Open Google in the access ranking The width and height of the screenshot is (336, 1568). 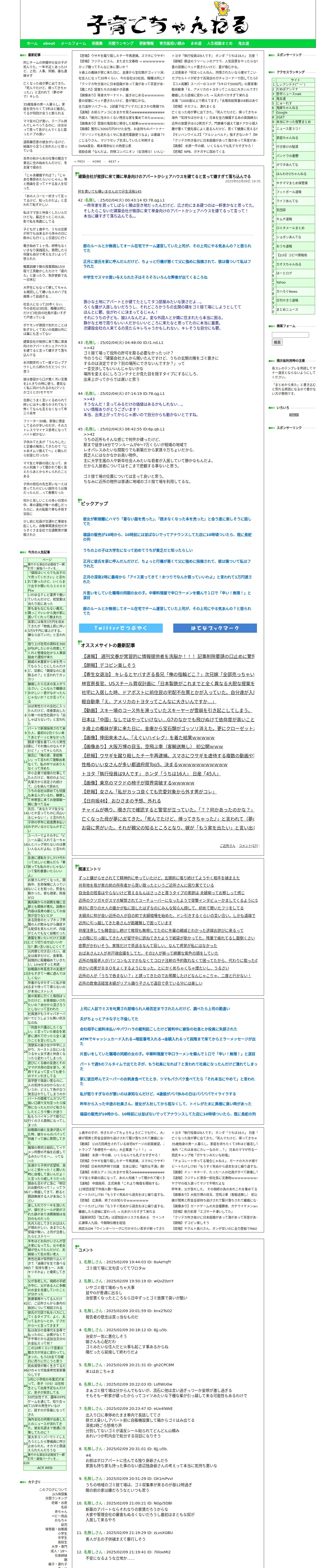[282, 113]
